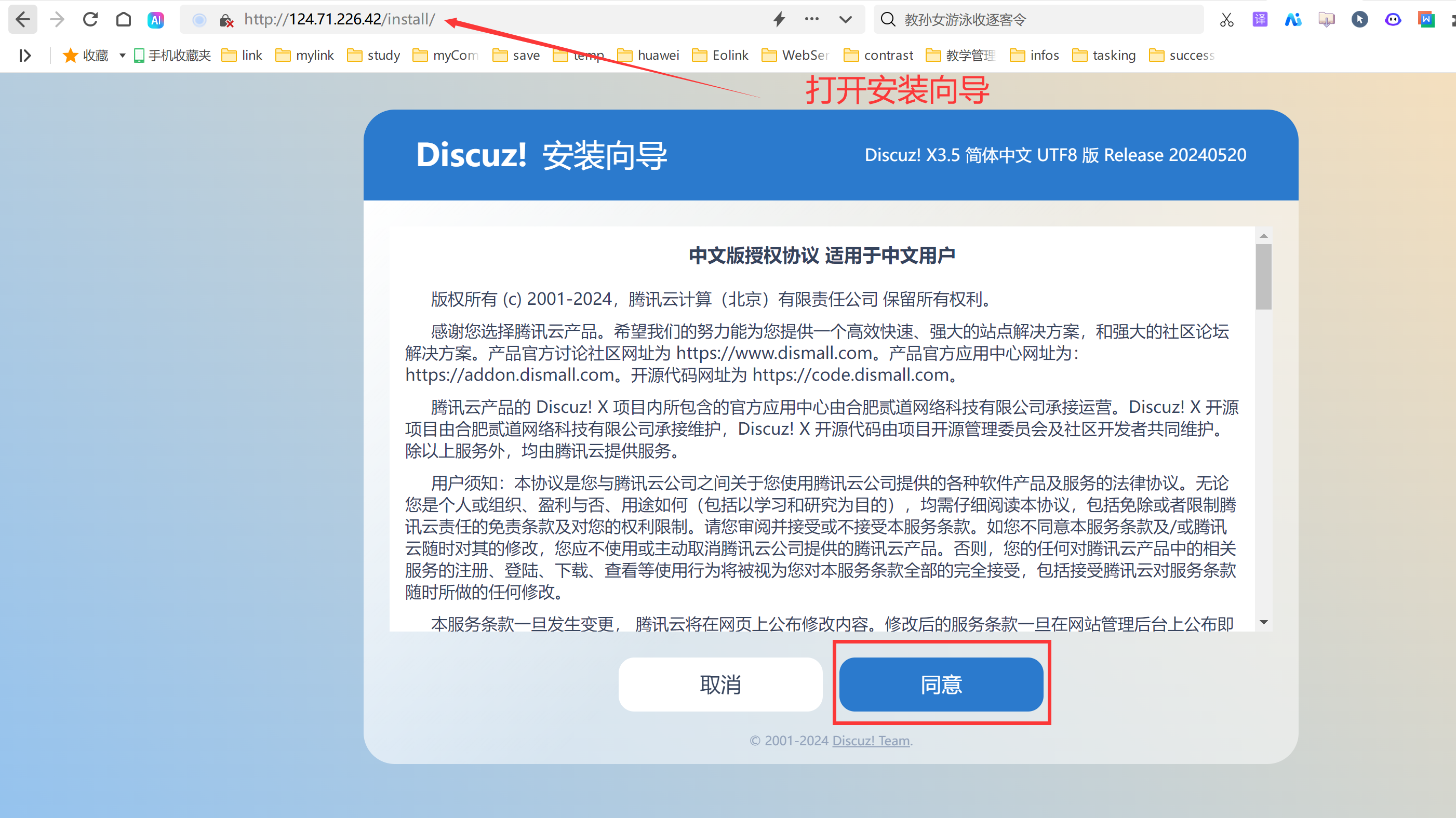Reload the current page
1456x818 pixels.
click(90, 20)
